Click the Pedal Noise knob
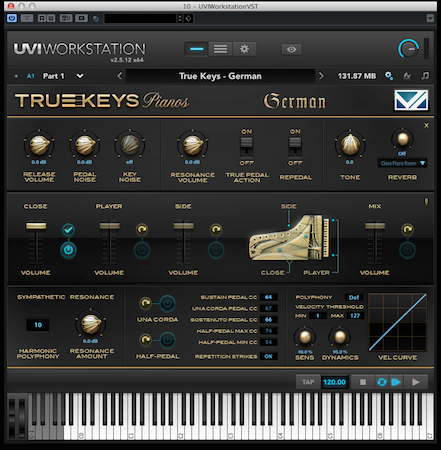 tap(85, 145)
